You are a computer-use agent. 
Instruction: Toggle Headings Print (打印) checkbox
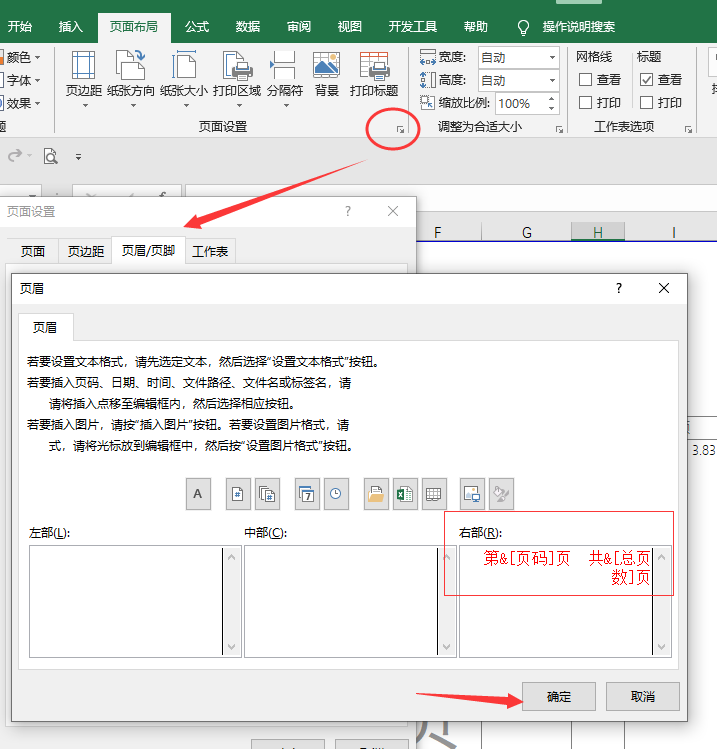(x=646, y=102)
